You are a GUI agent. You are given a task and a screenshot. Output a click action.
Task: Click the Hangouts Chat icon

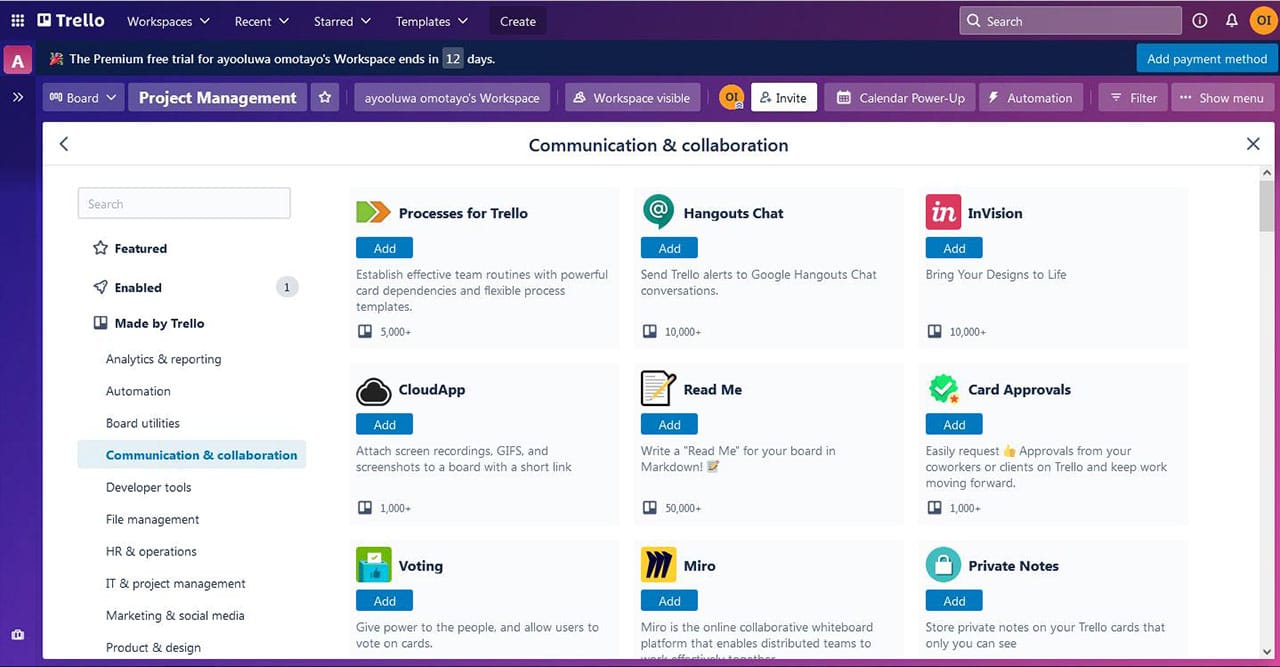[x=658, y=212]
